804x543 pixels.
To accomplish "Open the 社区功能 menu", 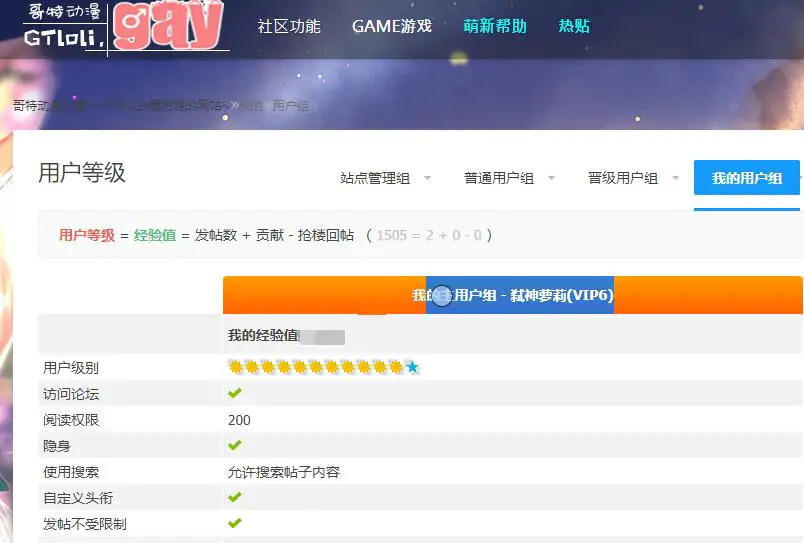I will click(289, 26).
